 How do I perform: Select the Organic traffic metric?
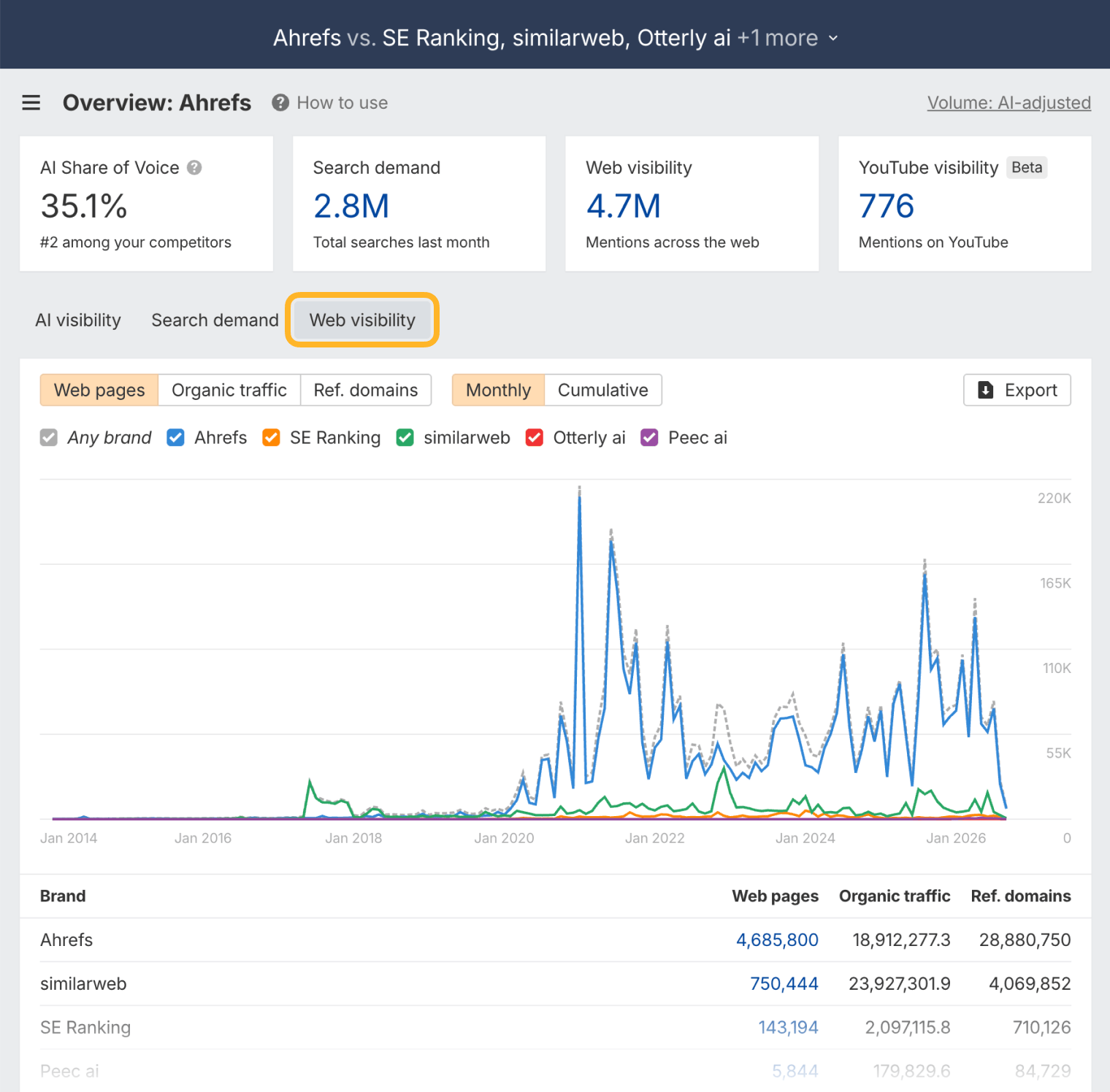pos(229,390)
